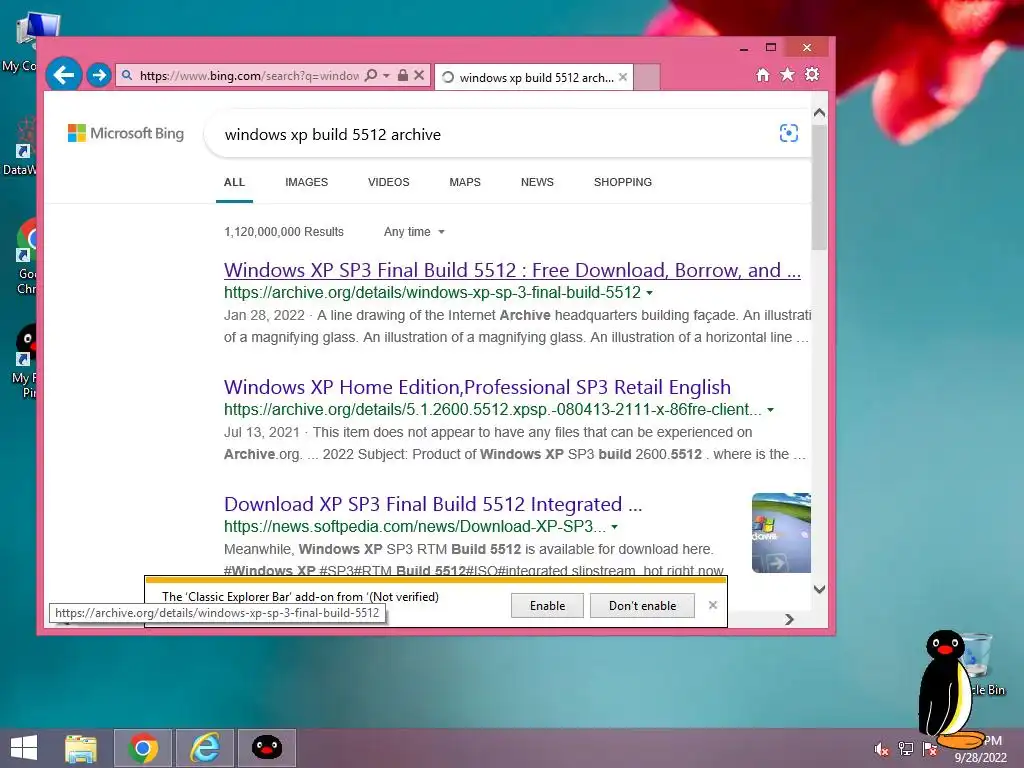
Task: Open Internet Explorer Home icon
Action: pyautogui.click(x=762, y=75)
